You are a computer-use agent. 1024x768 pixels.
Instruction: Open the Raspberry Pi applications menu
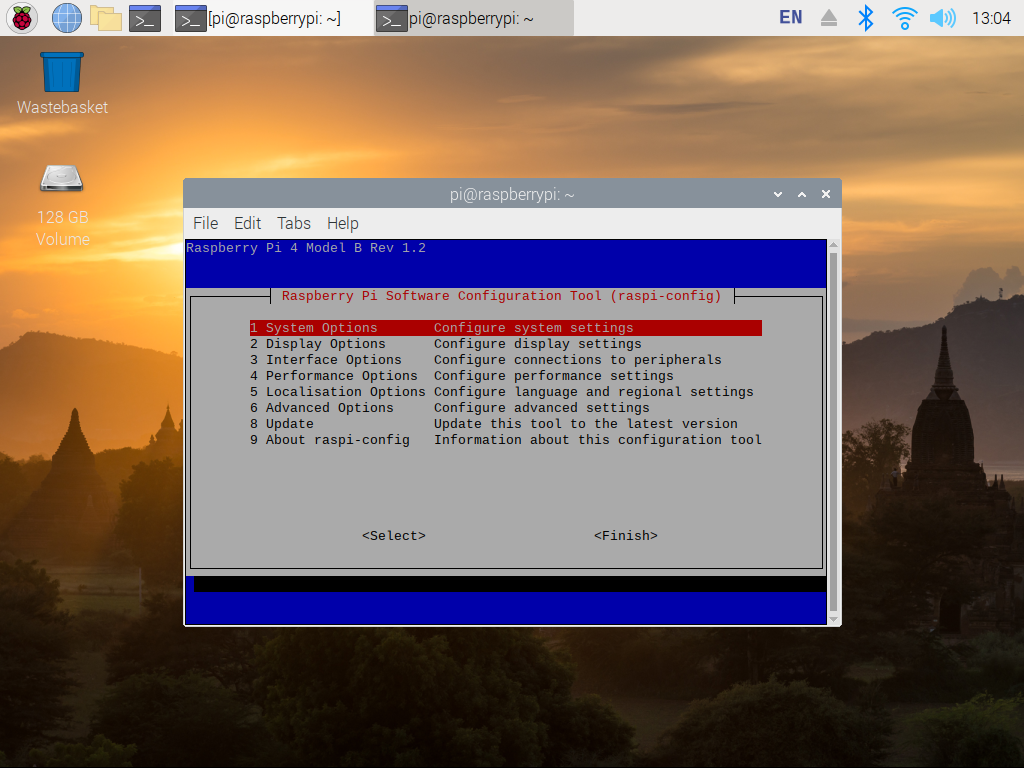(22, 18)
